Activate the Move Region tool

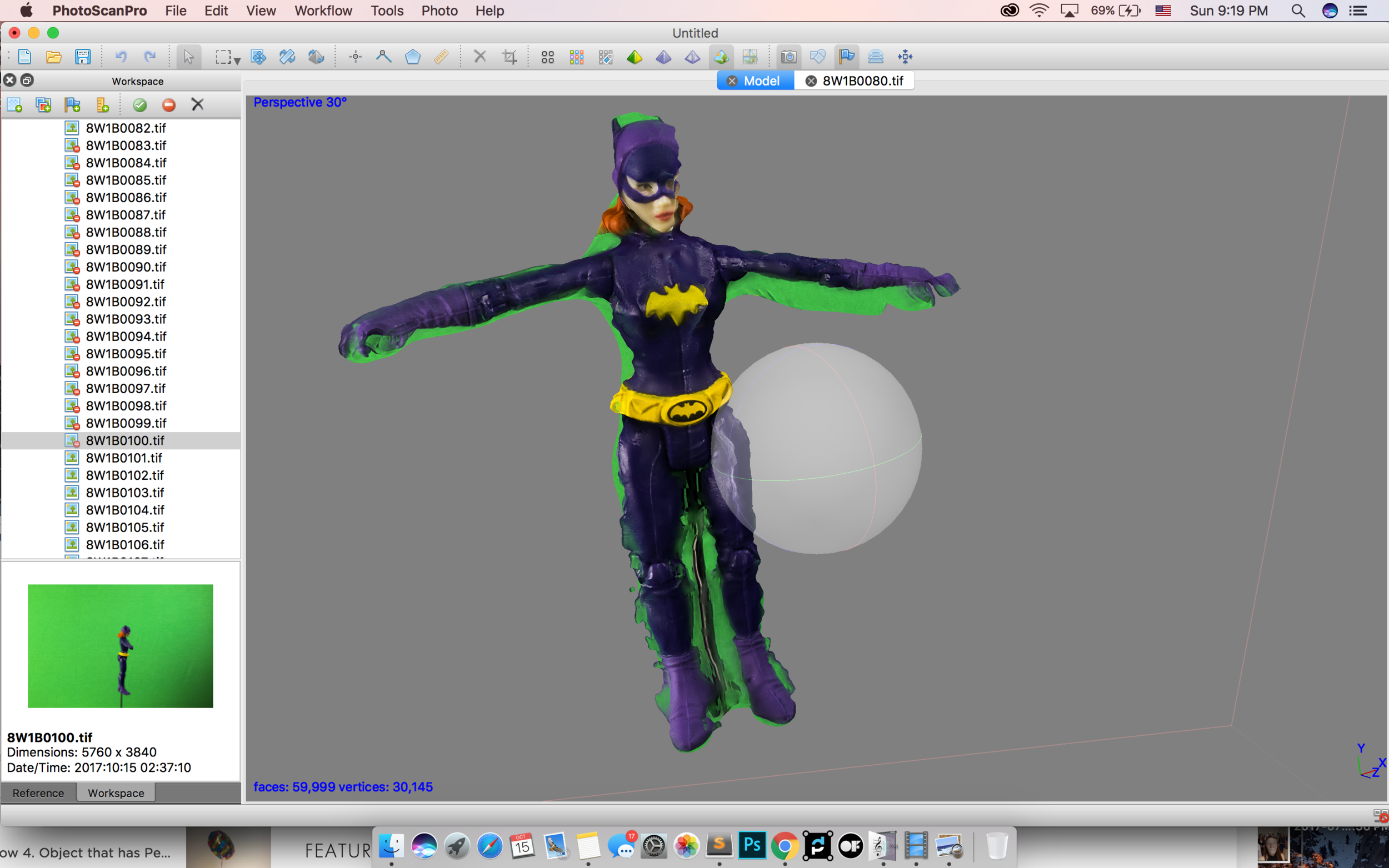coord(258,56)
